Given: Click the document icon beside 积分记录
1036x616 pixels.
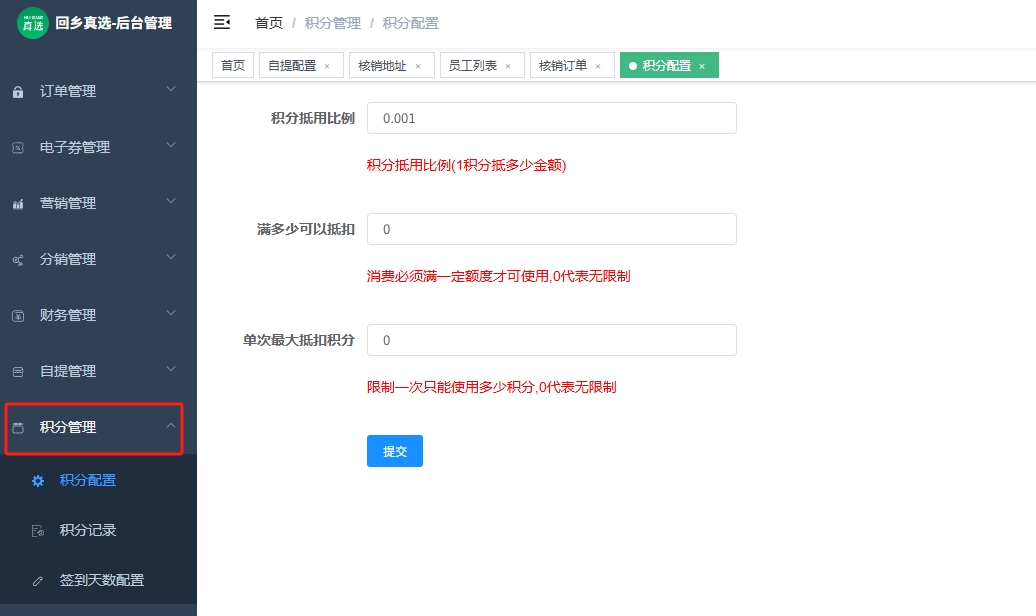Looking at the screenshot, I should 37,530.
